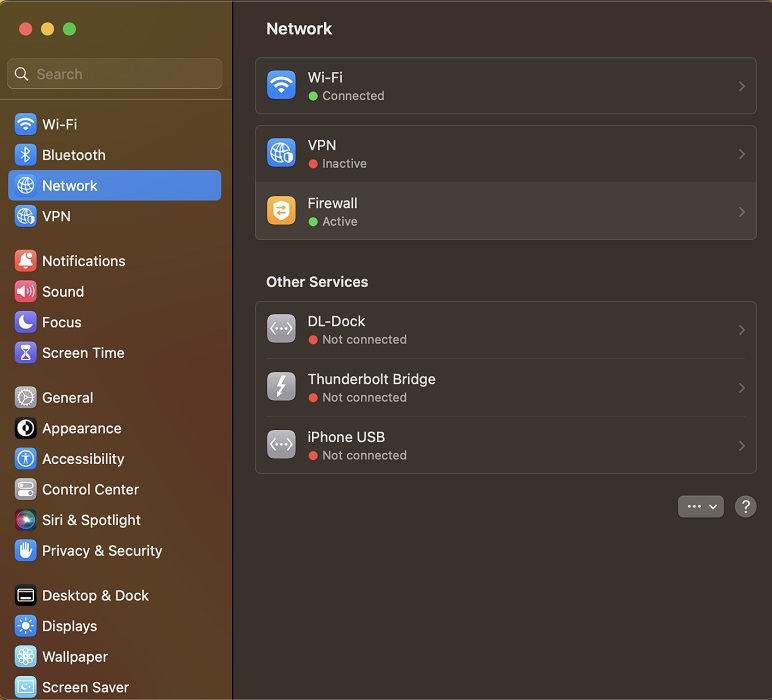Click the help question mark button
This screenshot has height=700, width=772.
pyautogui.click(x=745, y=507)
